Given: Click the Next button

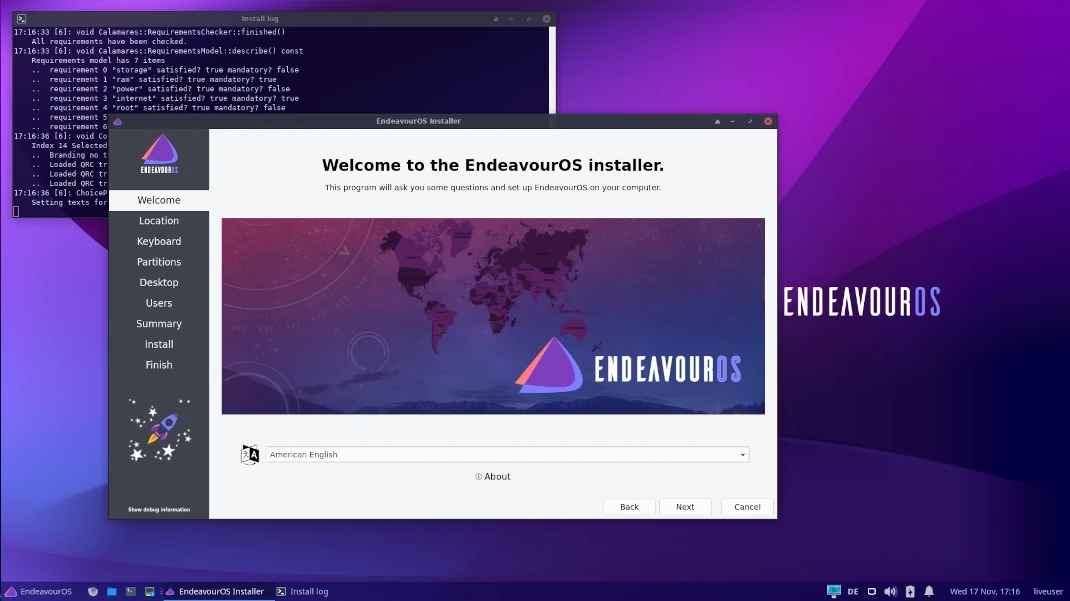Looking at the screenshot, I should point(685,507).
